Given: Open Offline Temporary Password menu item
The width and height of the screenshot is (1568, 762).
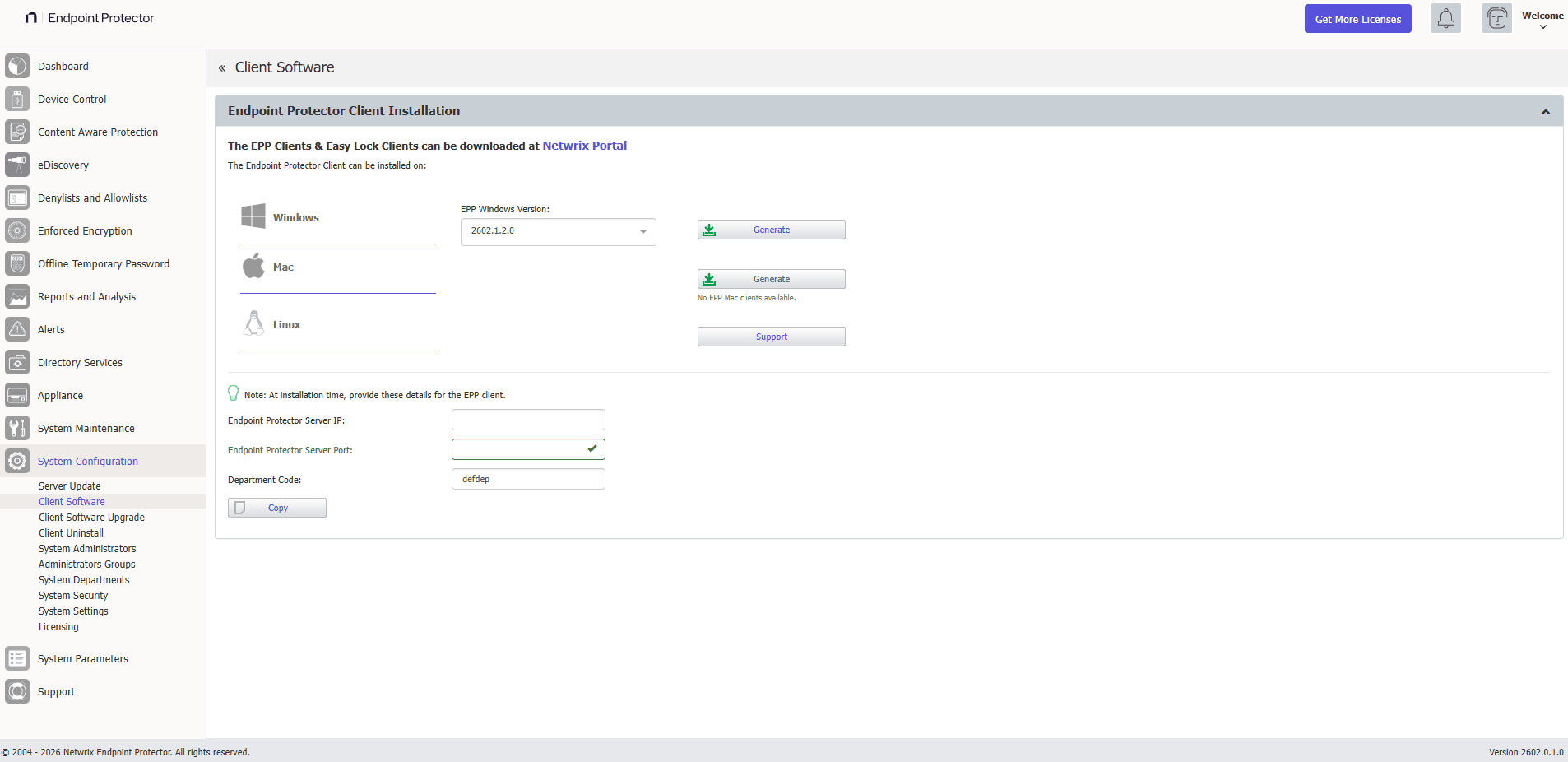Looking at the screenshot, I should [x=104, y=264].
